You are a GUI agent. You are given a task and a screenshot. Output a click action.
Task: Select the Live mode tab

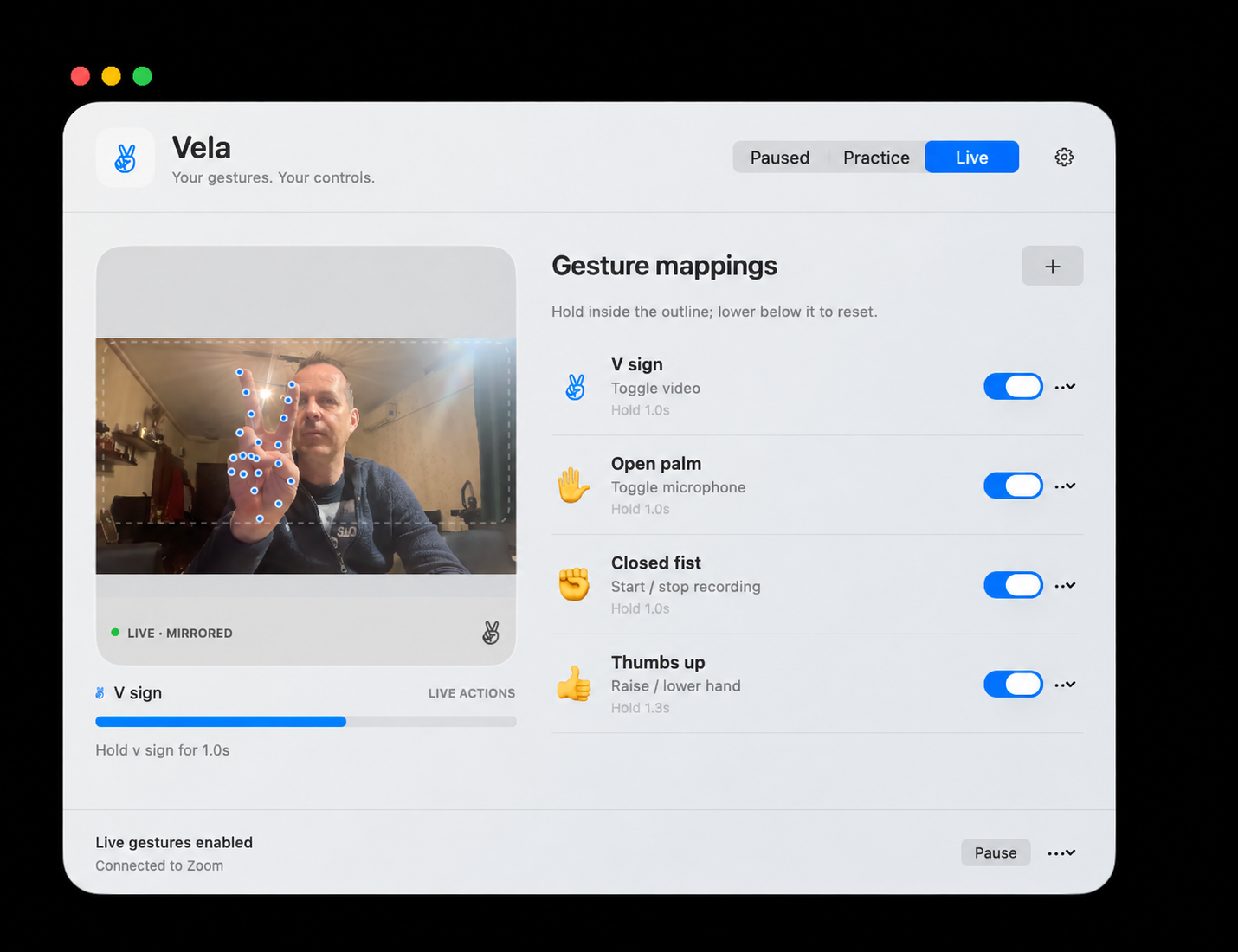pyautogui.click(x=971, y=158)
